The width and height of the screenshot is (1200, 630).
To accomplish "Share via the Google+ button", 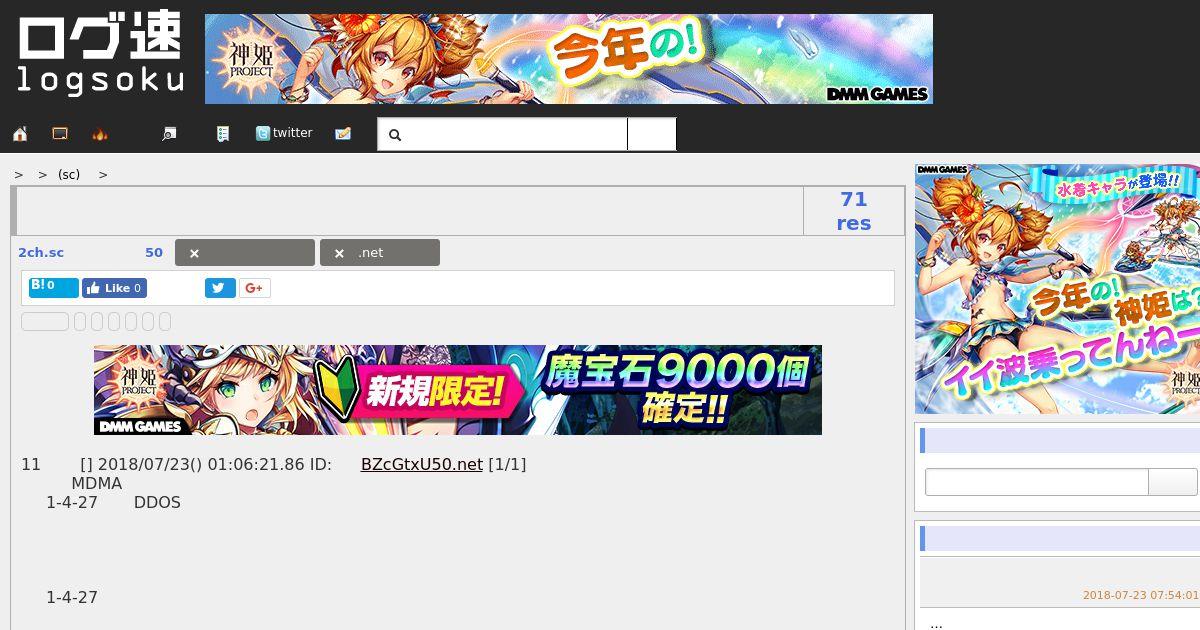I will tap(254, 288).
